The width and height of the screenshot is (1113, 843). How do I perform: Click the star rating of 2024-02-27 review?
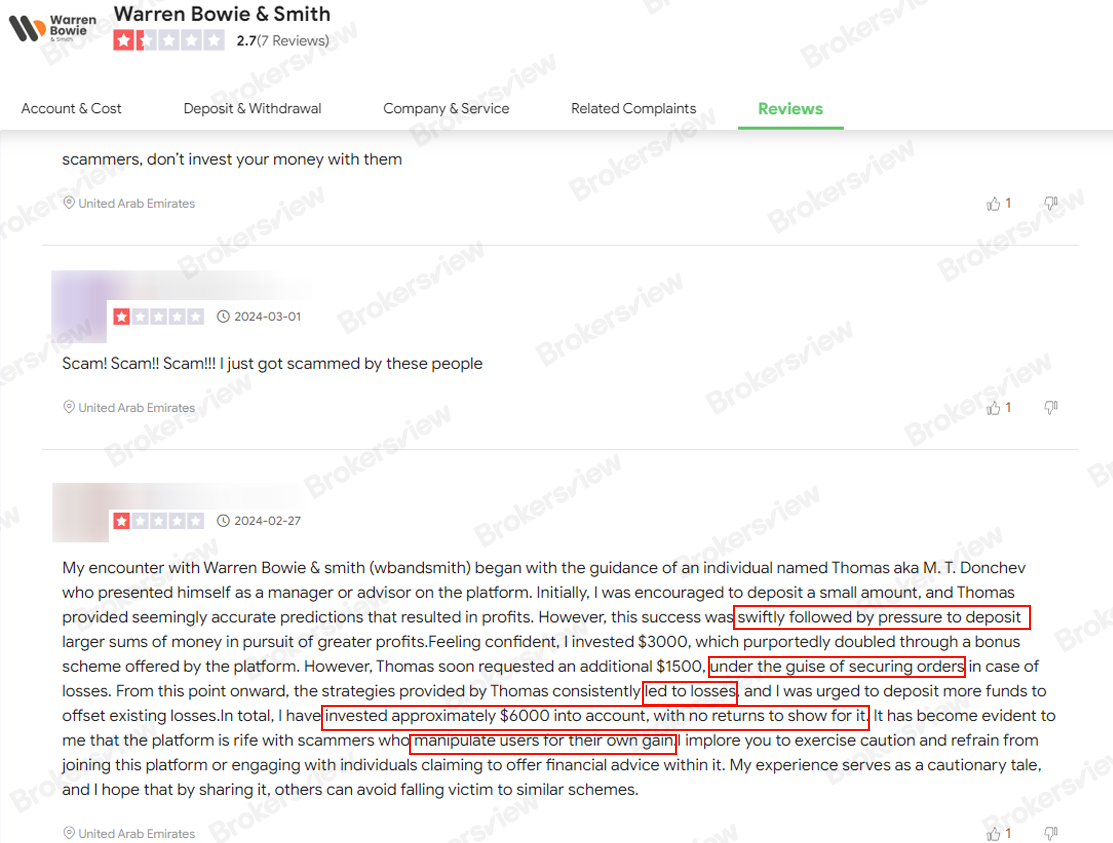[158, 521]
